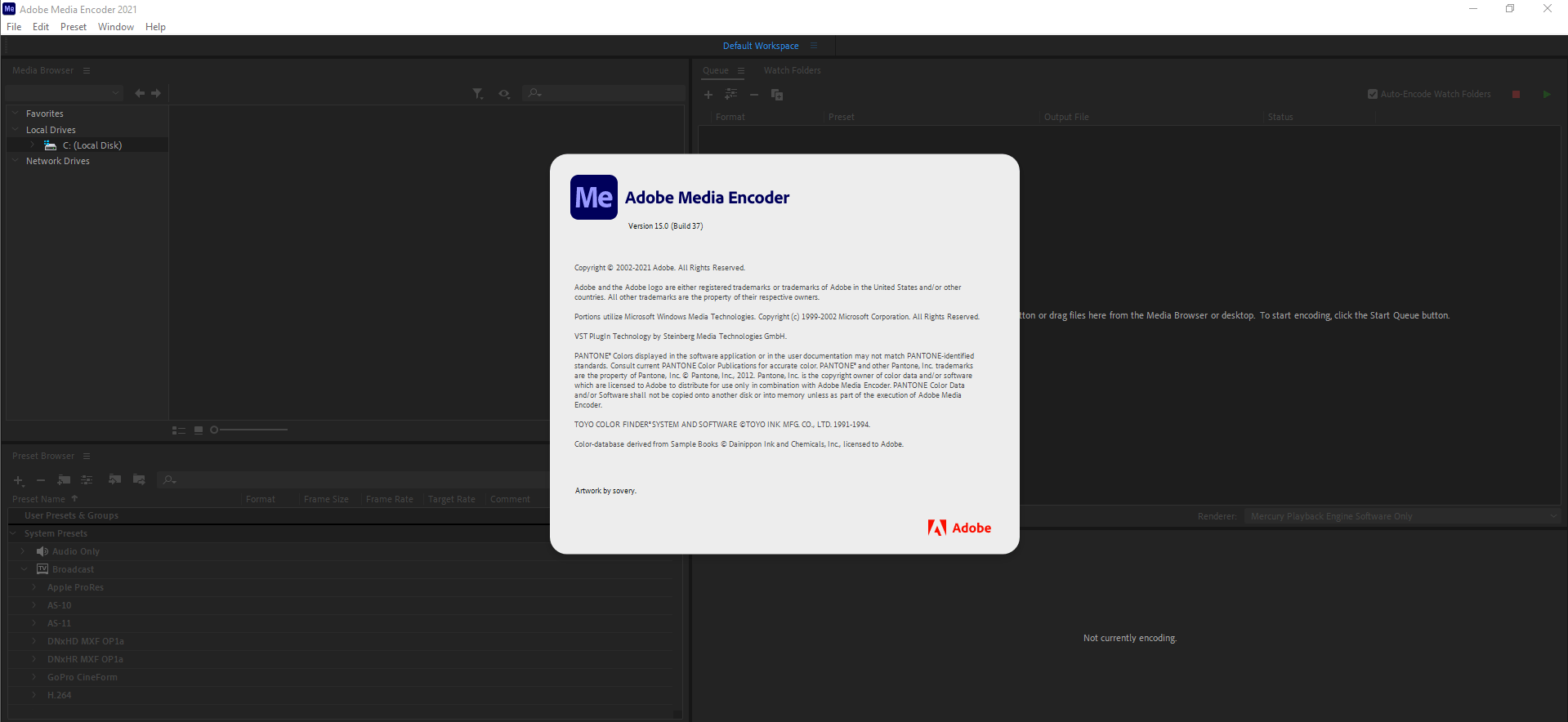Viewport: 1568px width, 722px height.
Task: Open the Media Browser file type filter icon
Action: pyautogui.click(x=478, y=94)
